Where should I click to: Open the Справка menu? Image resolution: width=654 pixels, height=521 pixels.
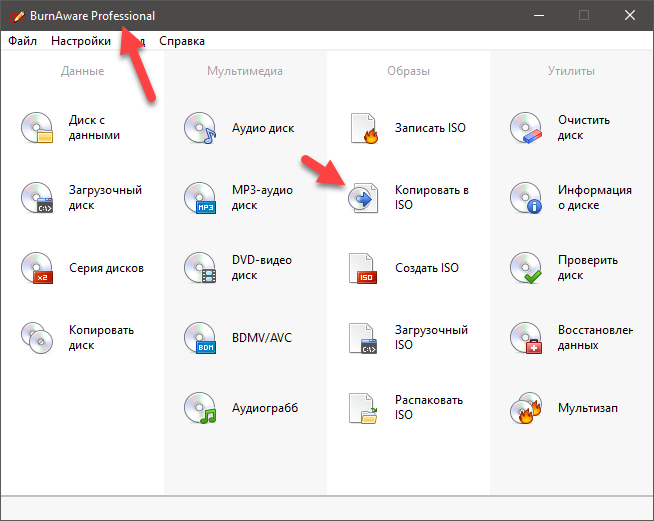click(x=182, y=41)
